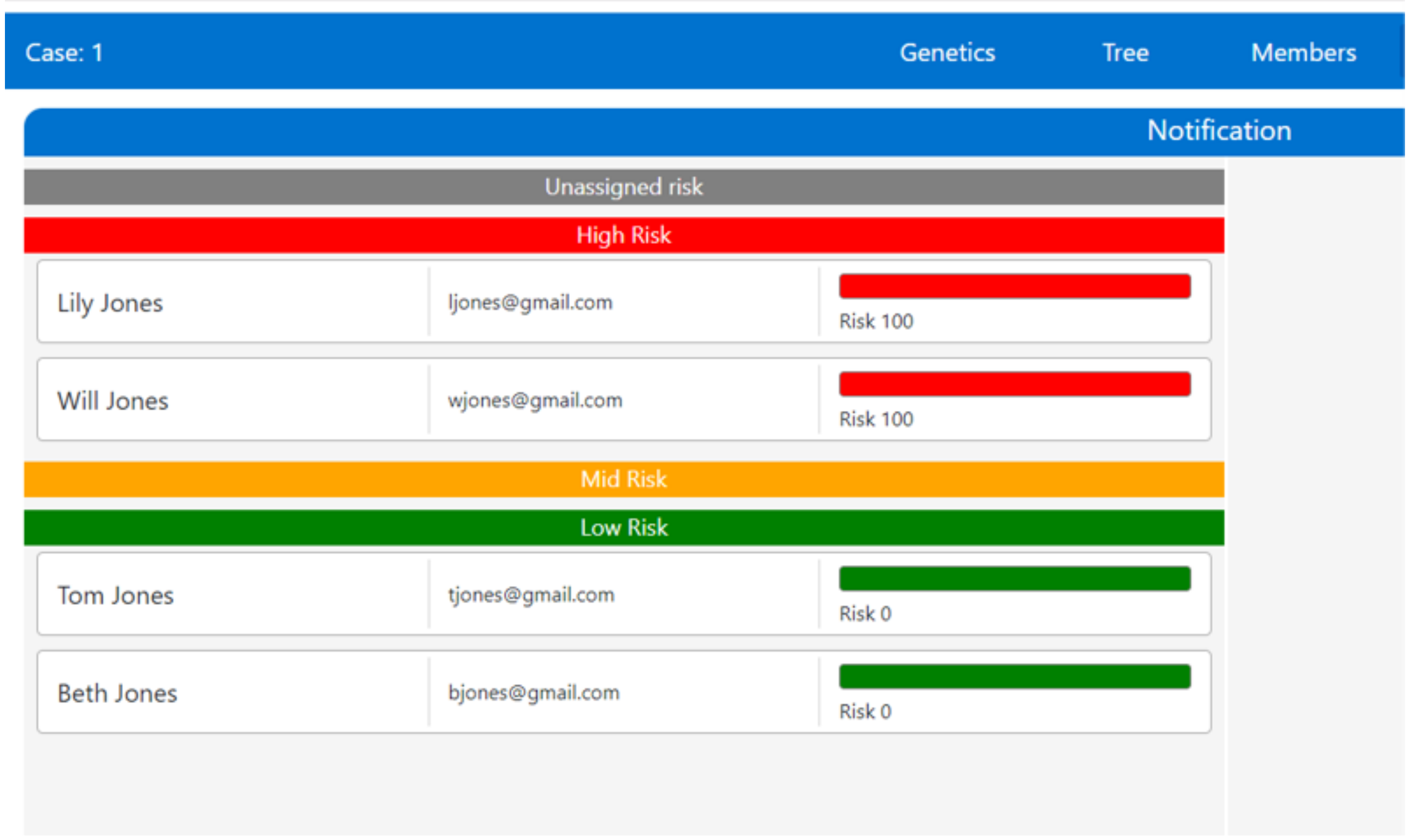Select the Will Jones member name

coord(113,401)
